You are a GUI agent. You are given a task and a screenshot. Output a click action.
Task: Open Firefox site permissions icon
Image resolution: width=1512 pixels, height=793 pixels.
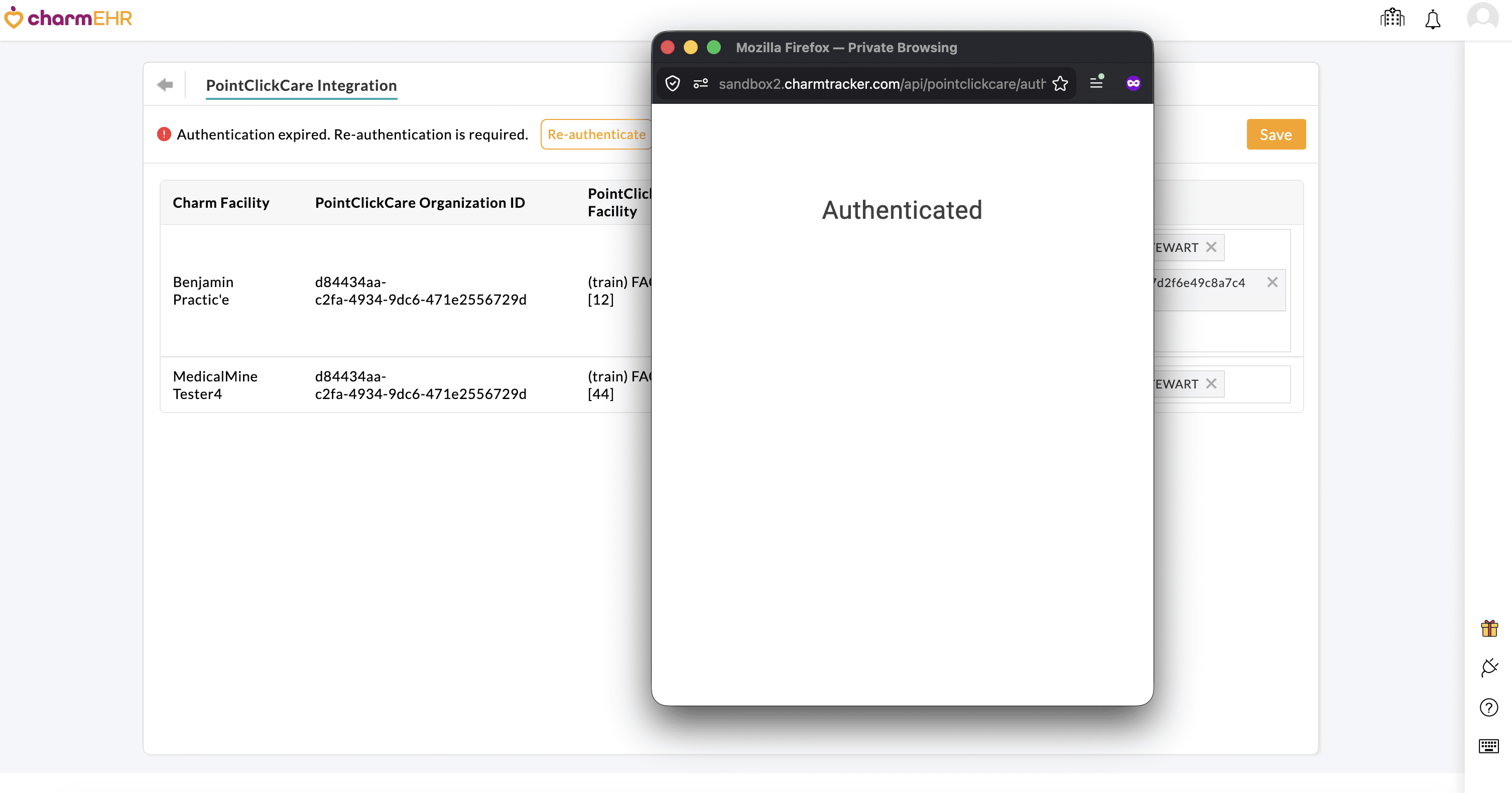(700, 83)
